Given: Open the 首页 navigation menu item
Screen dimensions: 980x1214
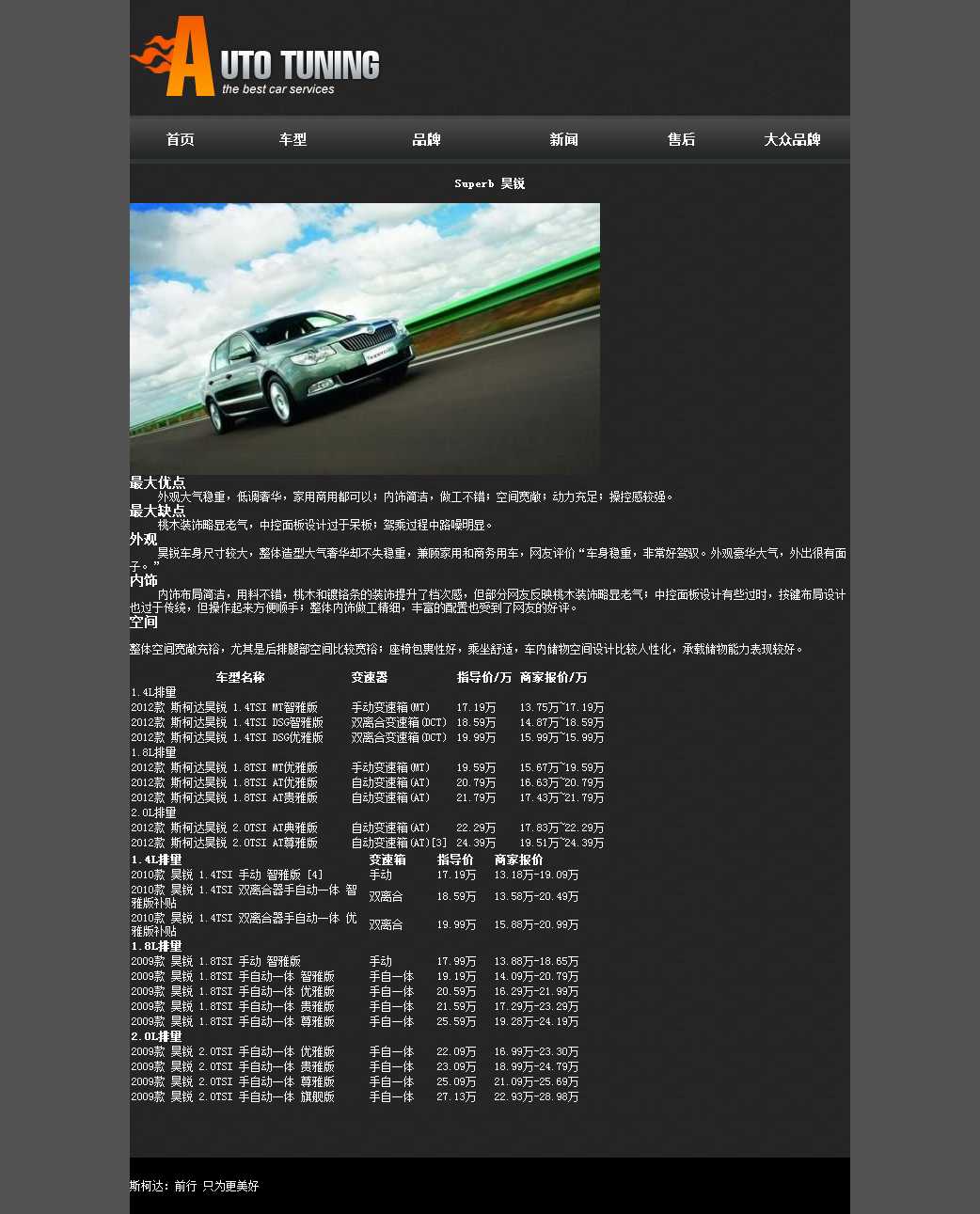Looking at the screenshot, I should tap(181, 139).
